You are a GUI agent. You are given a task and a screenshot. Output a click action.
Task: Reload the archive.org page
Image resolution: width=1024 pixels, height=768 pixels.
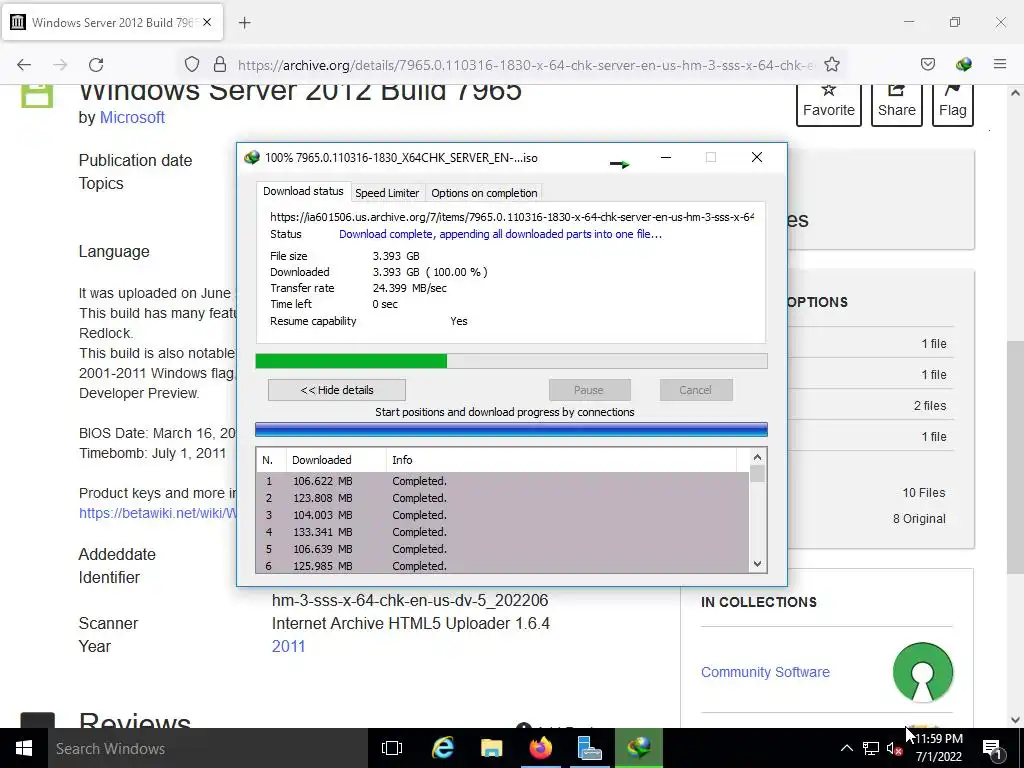[x=96, y=65]
